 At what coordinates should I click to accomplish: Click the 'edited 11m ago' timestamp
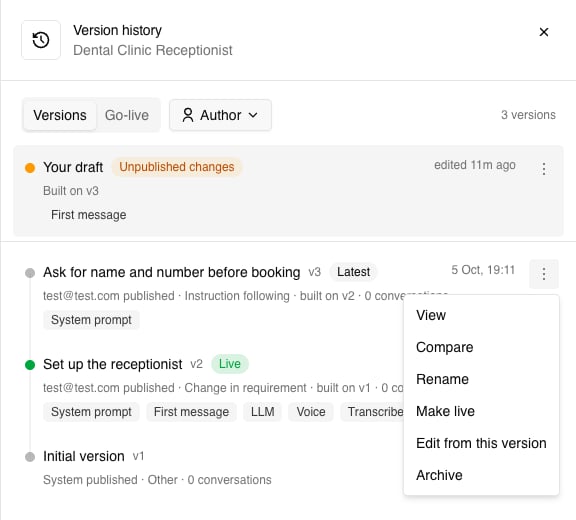pos(475,165)
